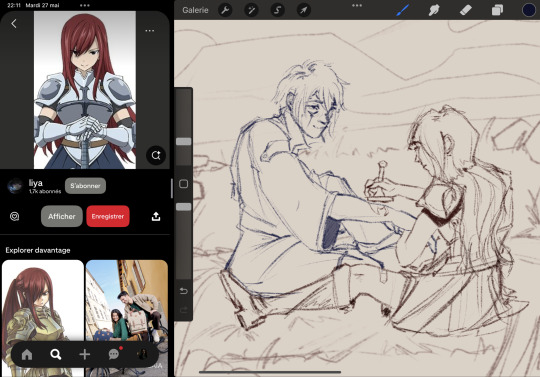Viewport: 540px width, 377px height.
Task: Open the Actions wrench menu
Action: (225, 10)
